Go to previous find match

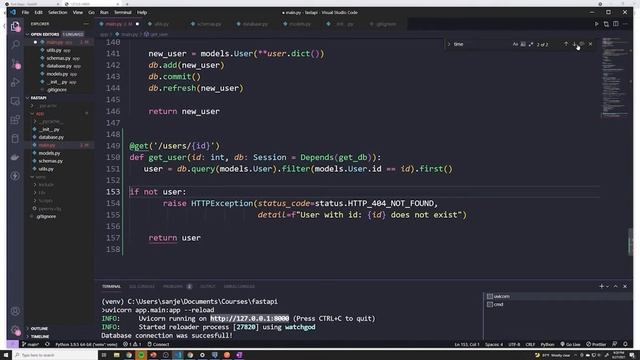click(x=566, y=44)
